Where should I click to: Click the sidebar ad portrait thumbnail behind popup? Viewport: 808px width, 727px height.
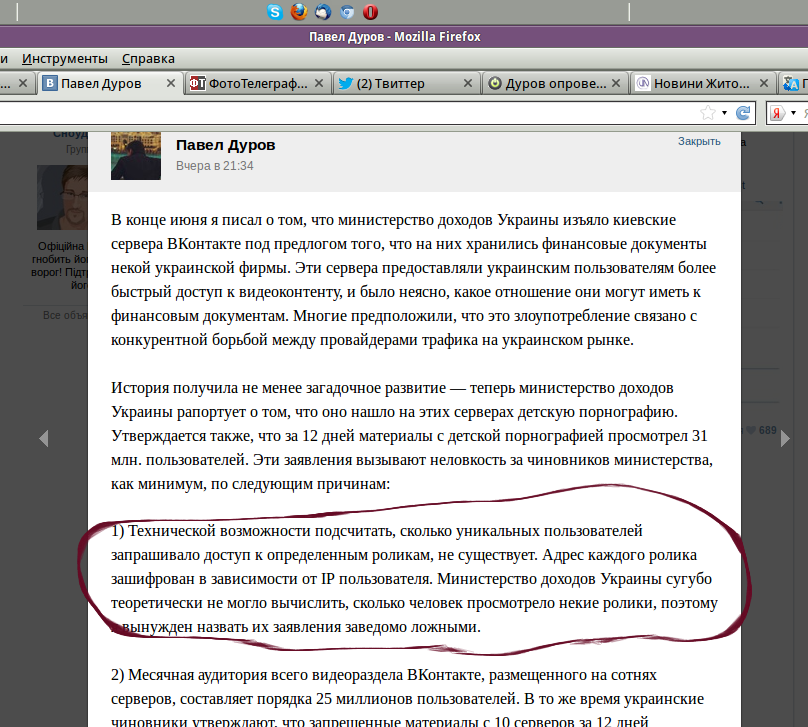62,197
